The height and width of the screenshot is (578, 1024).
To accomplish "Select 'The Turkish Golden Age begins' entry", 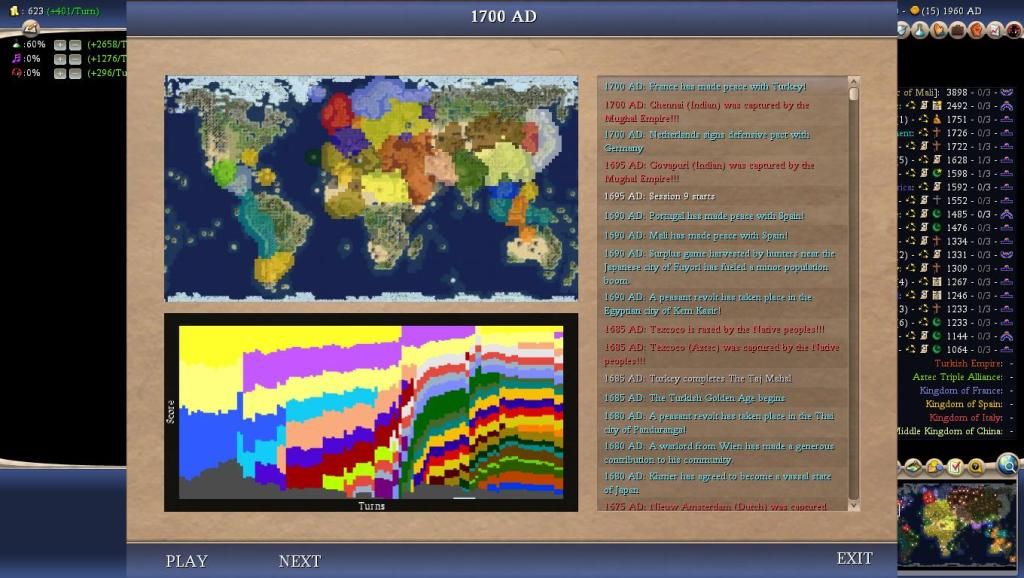I will [722, 398].
